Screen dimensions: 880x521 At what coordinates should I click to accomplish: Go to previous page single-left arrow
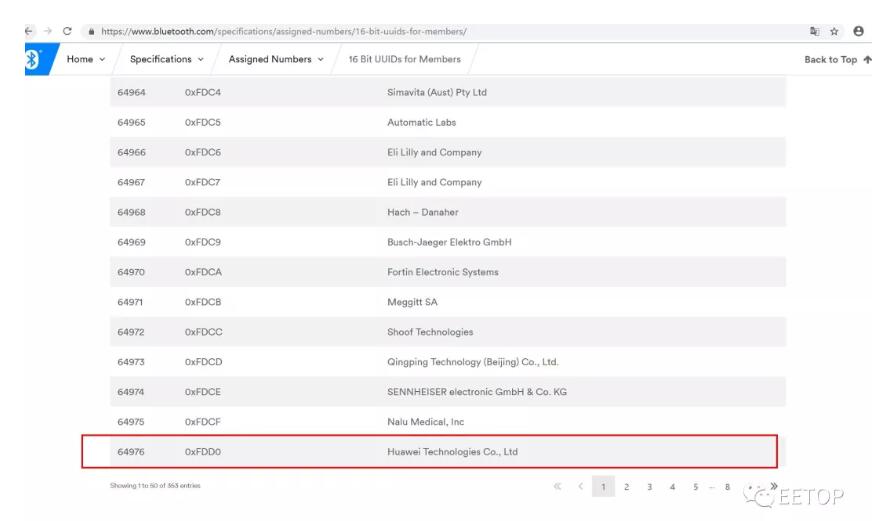[581, 486]
